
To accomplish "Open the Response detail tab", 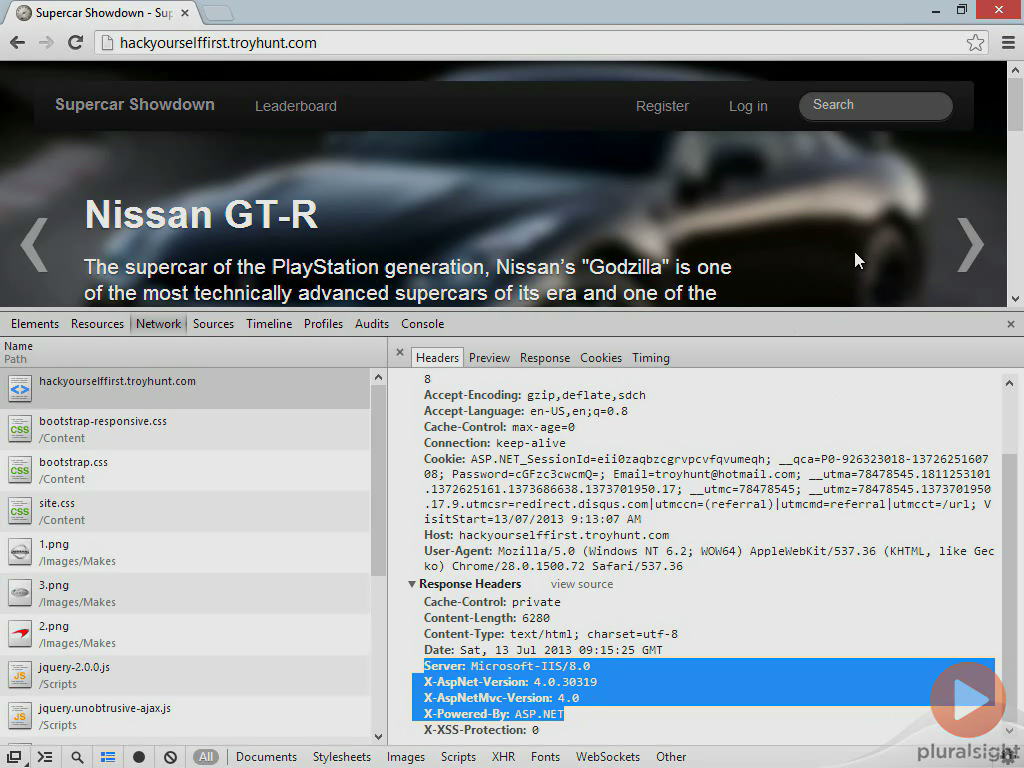I will 545,358.
